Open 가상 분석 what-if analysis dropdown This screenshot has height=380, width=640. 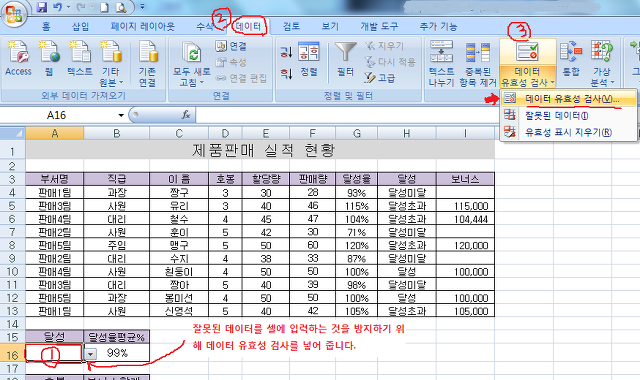coord(602,63)
